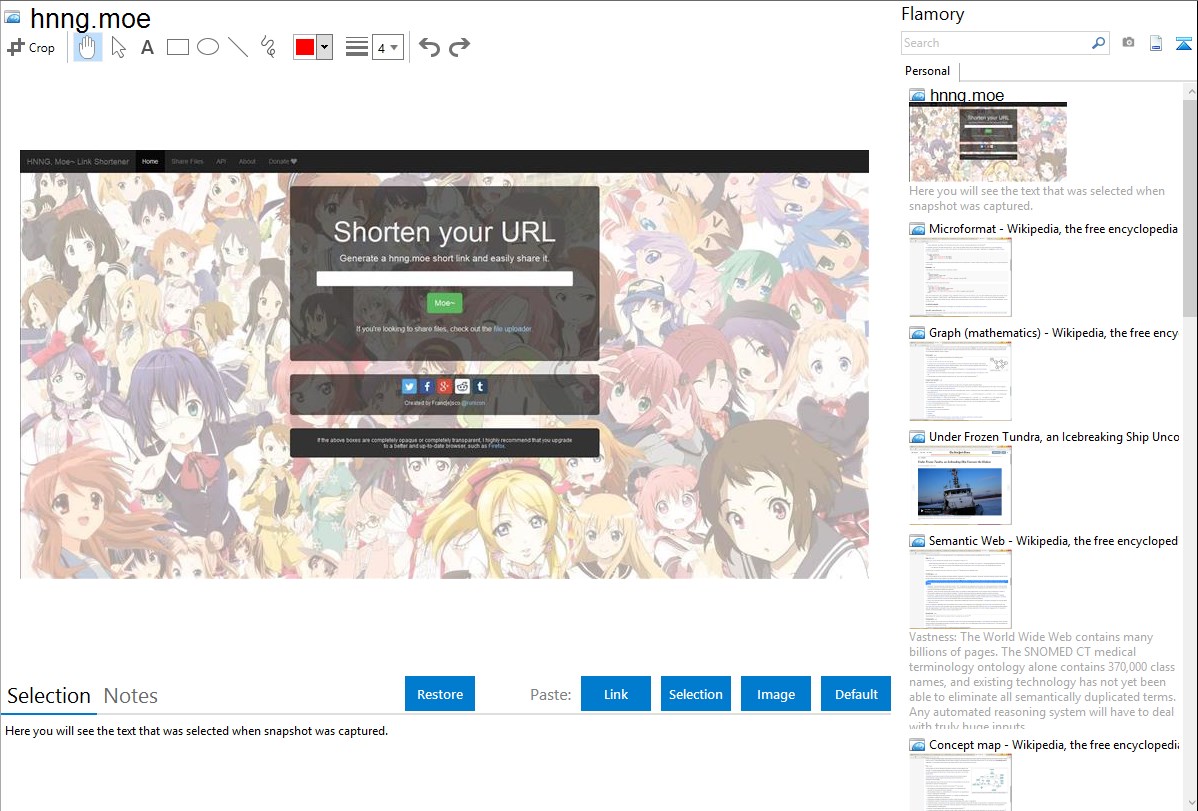Click the Facebook icon in the preview

(x=426, y=387)
